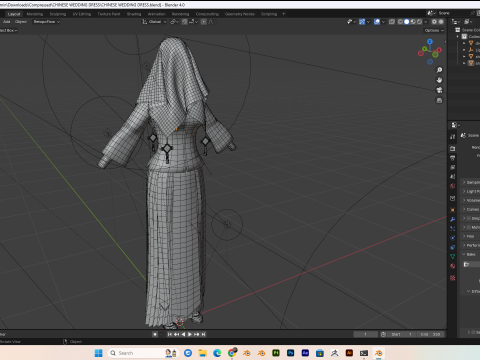Open Microsoft Edge from the taskbar
Image resolution: width=480 pixels, height=360 pixels.
coord(217,353)
